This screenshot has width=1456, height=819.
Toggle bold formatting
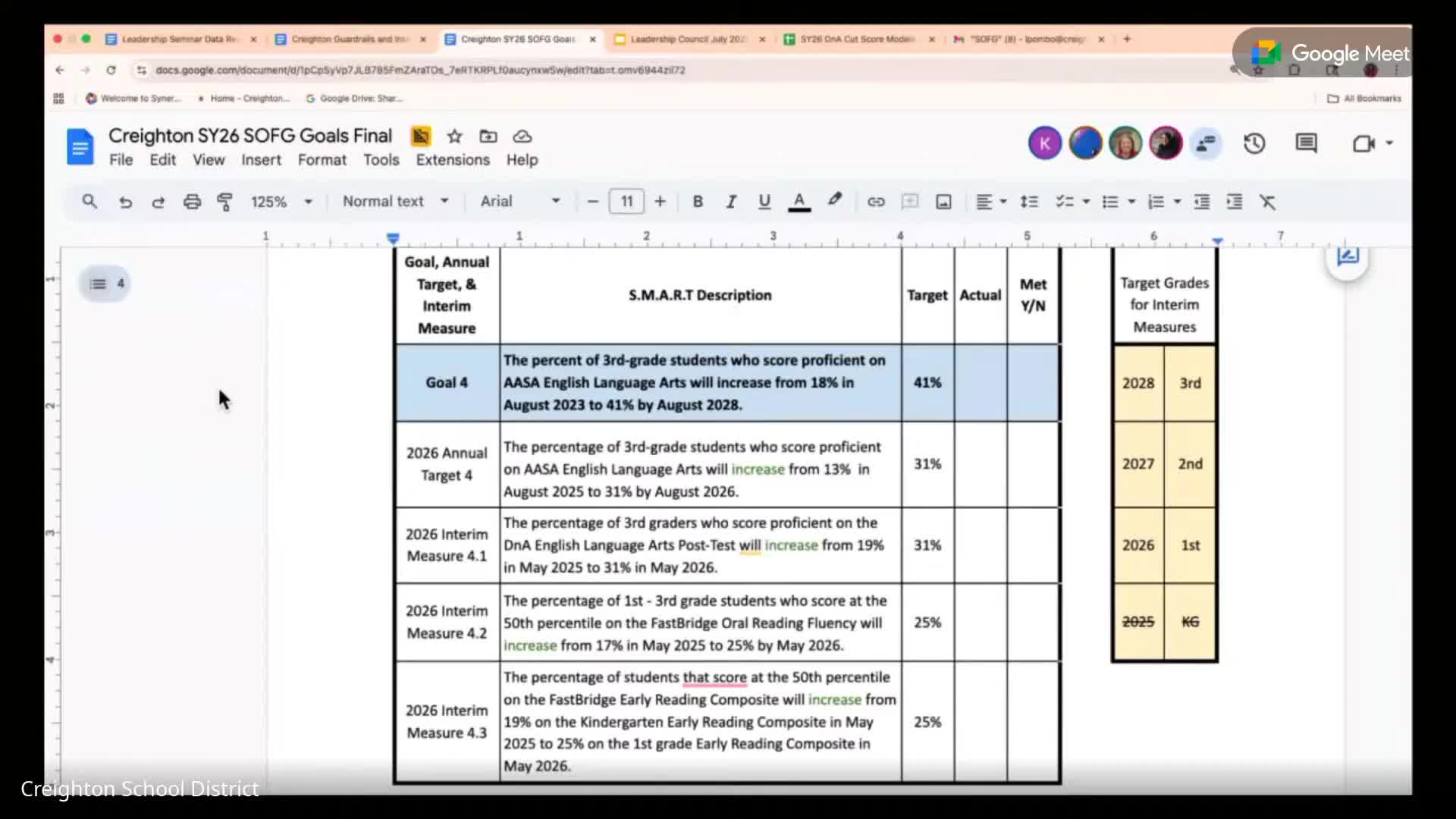[698, 202]
